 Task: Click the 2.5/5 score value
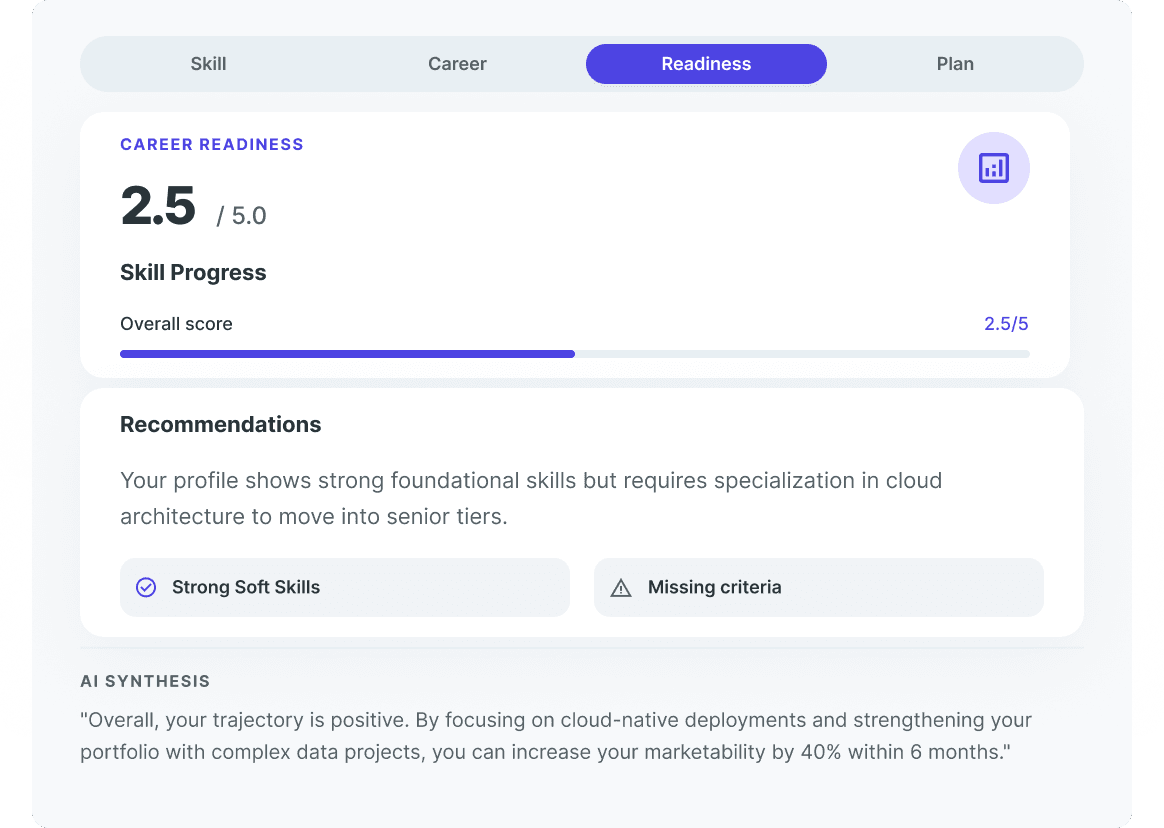click(1006, 324)
